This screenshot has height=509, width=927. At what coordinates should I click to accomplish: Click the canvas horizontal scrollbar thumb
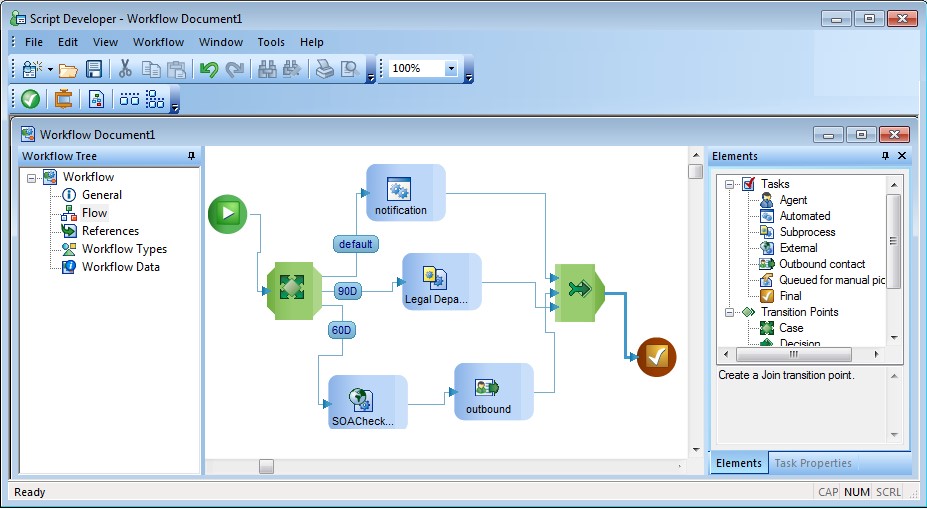(x=266, y=466)
